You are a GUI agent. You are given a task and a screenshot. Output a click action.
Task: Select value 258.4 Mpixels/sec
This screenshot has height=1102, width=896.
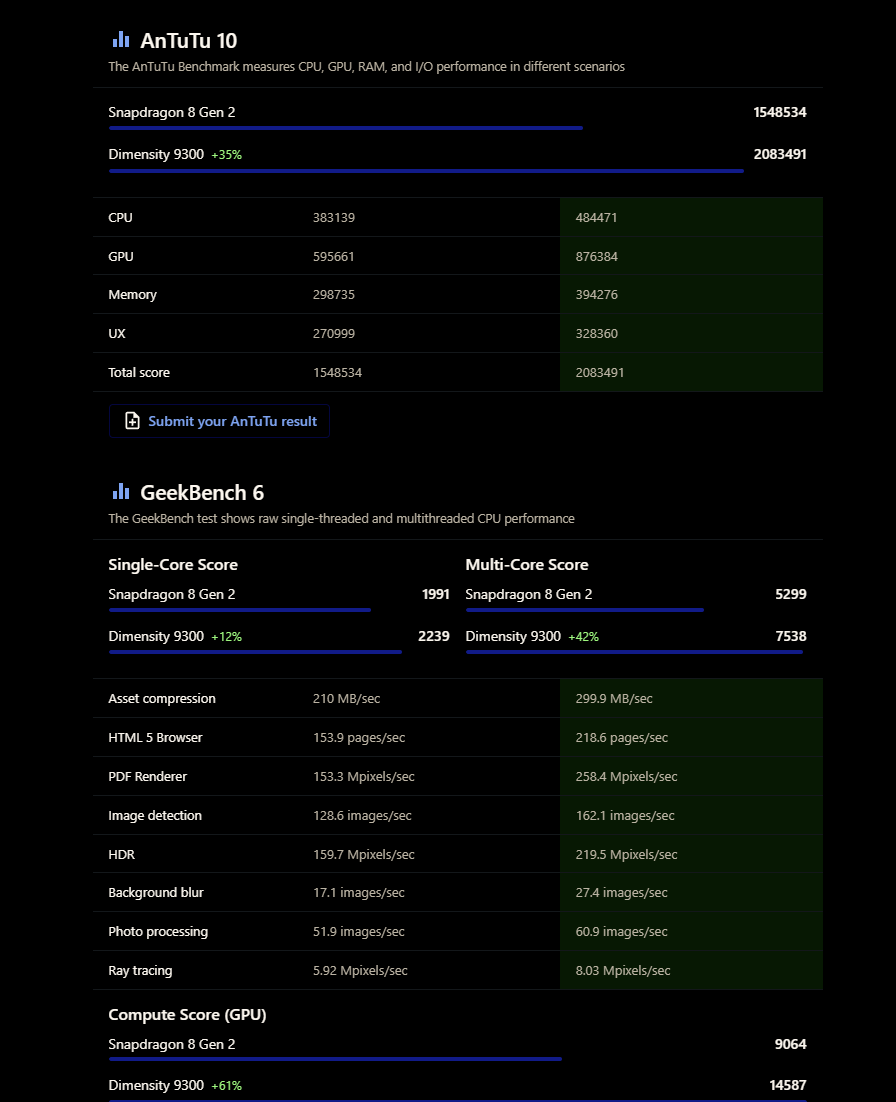click(627, 777)
